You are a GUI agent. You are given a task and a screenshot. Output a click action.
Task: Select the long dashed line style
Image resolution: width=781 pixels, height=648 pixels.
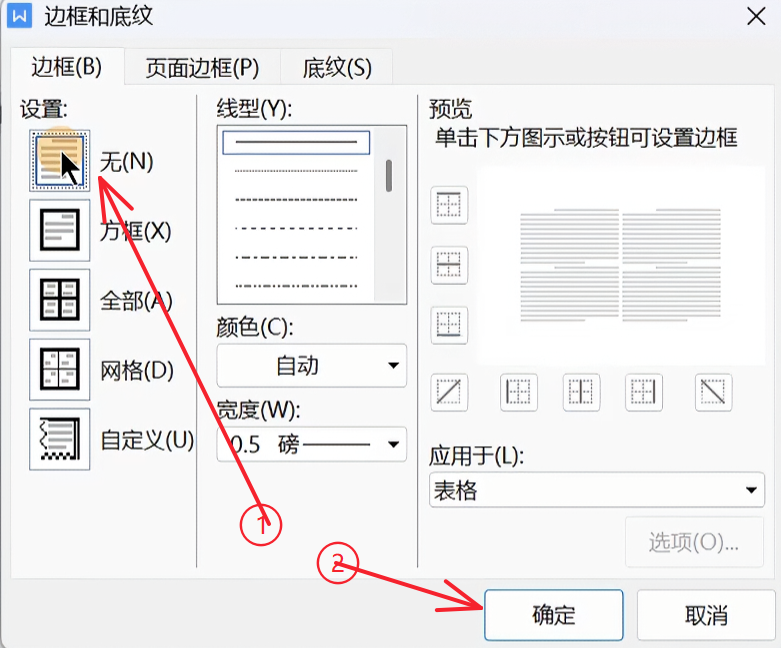pos(296,229)
